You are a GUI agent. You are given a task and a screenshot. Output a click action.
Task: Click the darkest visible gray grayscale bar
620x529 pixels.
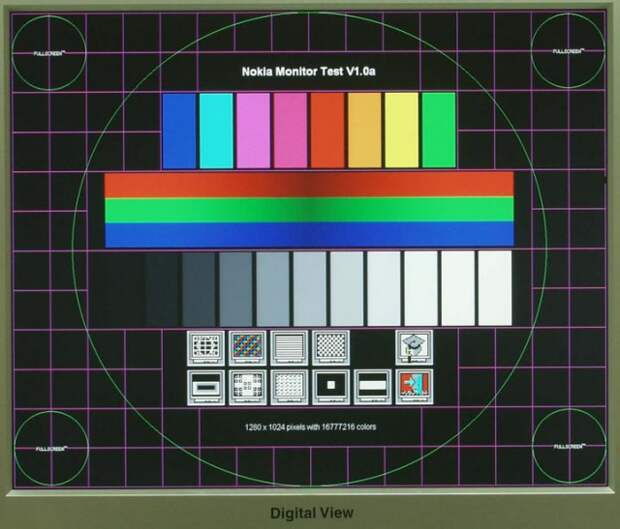click(x=161, y=289)
